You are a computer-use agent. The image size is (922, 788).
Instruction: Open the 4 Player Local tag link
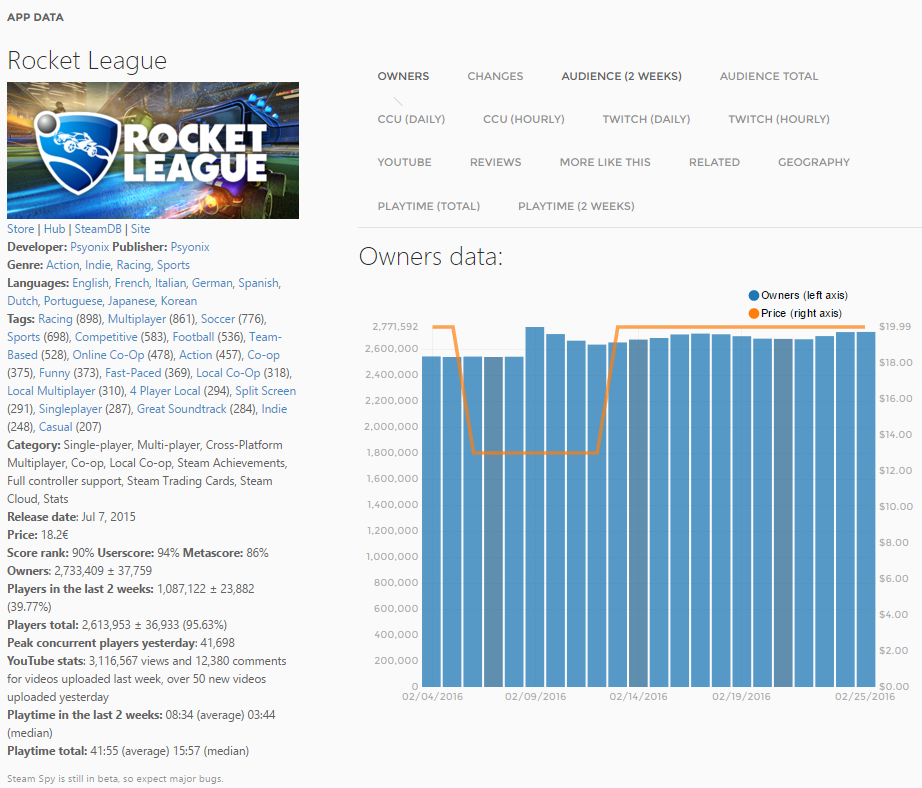(165, 391)
